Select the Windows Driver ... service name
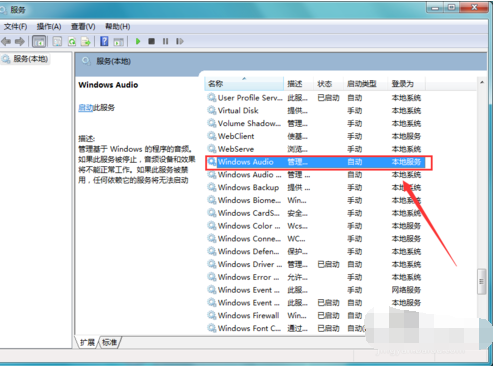Screen dimensions: 493x367 pyautogui.click(x=250, y=264)
